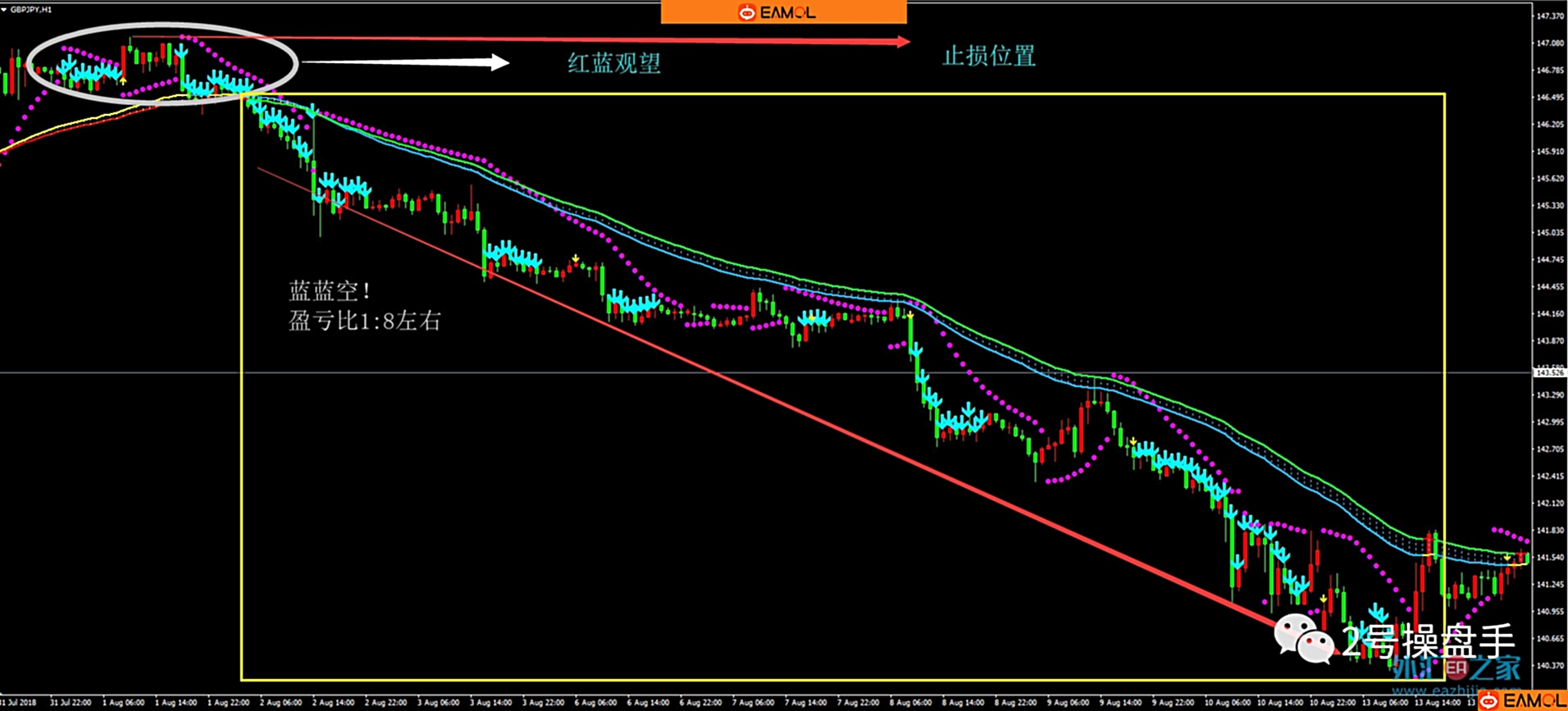Click the 2号操盘手 watermark text
The width and height of the screenshot is (1568, 711).
1428,641
